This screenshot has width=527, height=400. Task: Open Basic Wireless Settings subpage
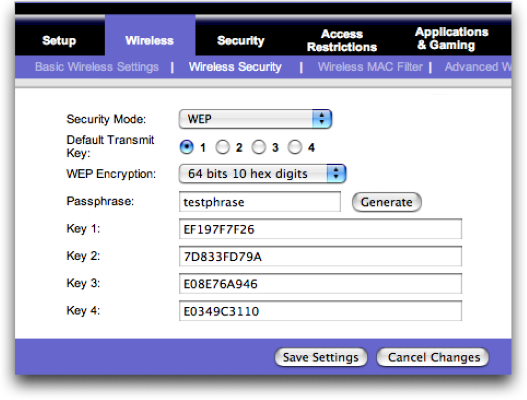click(x=97, y=67)
